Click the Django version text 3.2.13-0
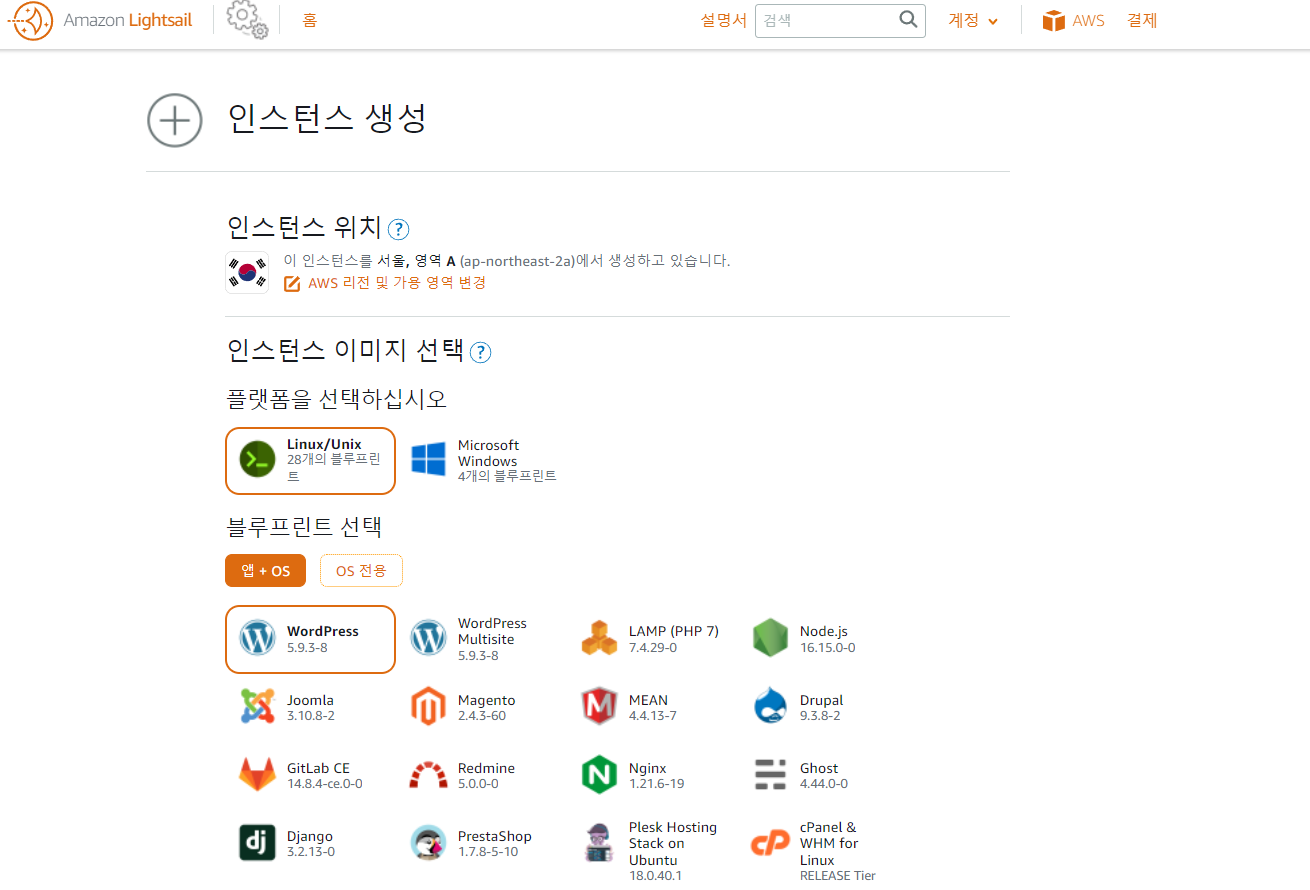This screenshot has width=1310, height=890. (x=311, y=852)
